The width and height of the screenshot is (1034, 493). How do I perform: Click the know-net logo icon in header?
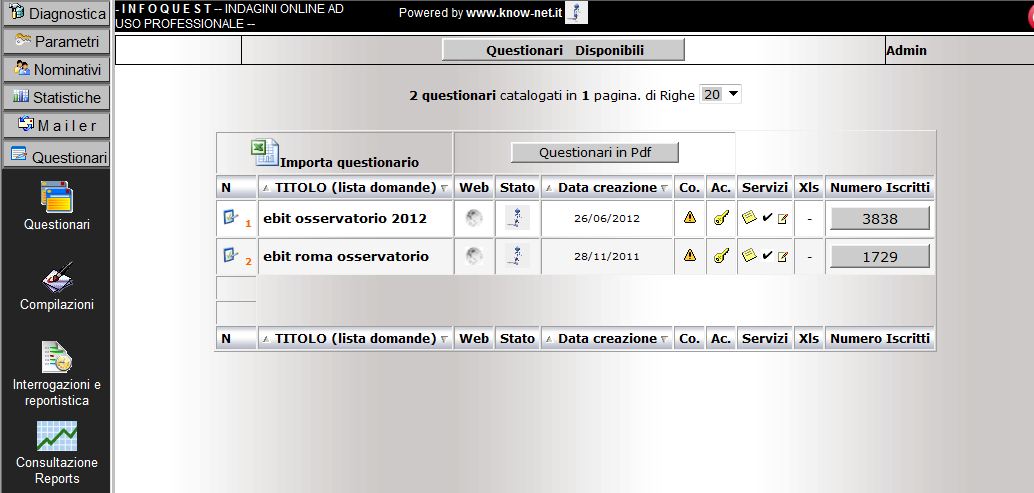[576, 13]
